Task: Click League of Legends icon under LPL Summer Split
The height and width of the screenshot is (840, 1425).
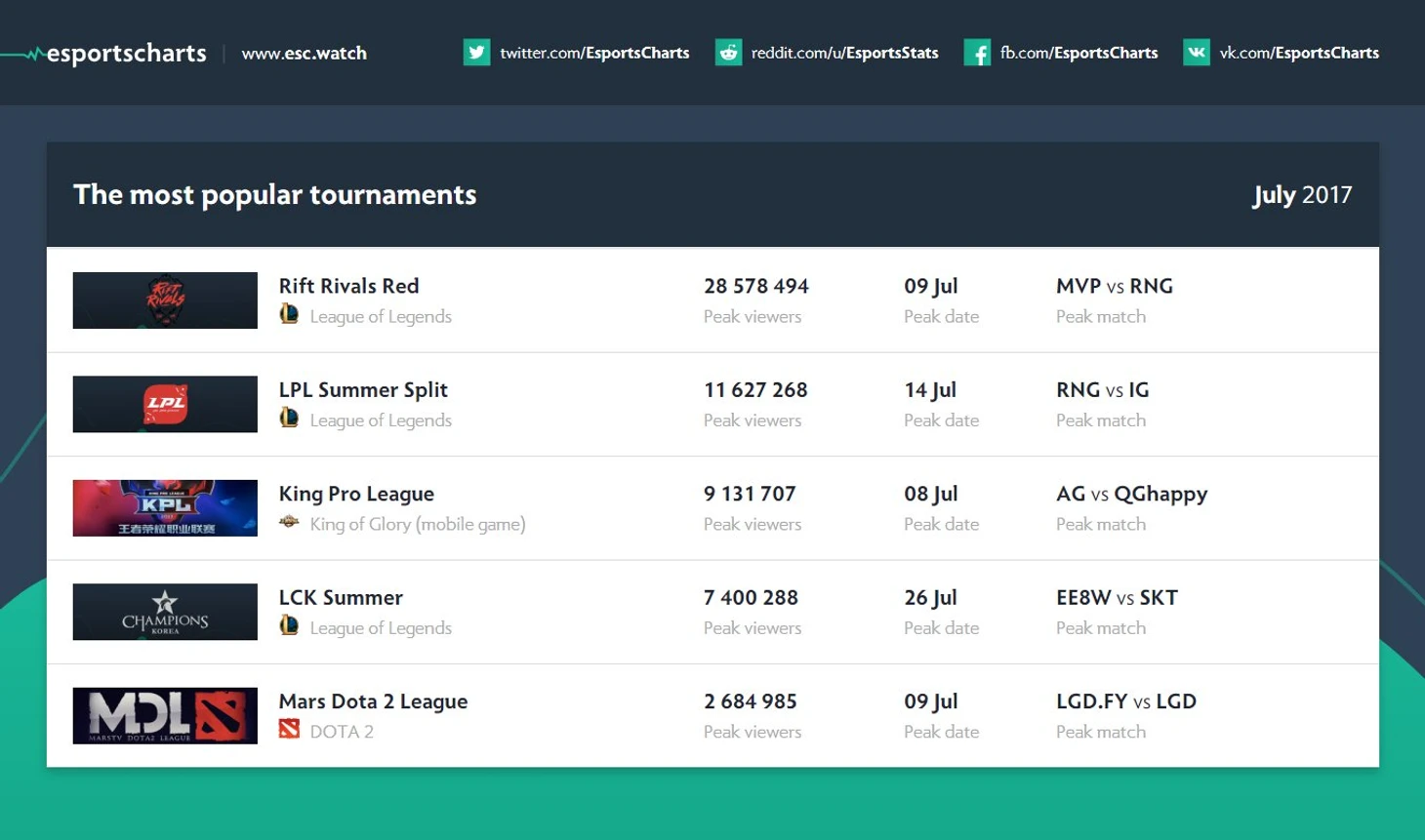Action: [289, 419]
